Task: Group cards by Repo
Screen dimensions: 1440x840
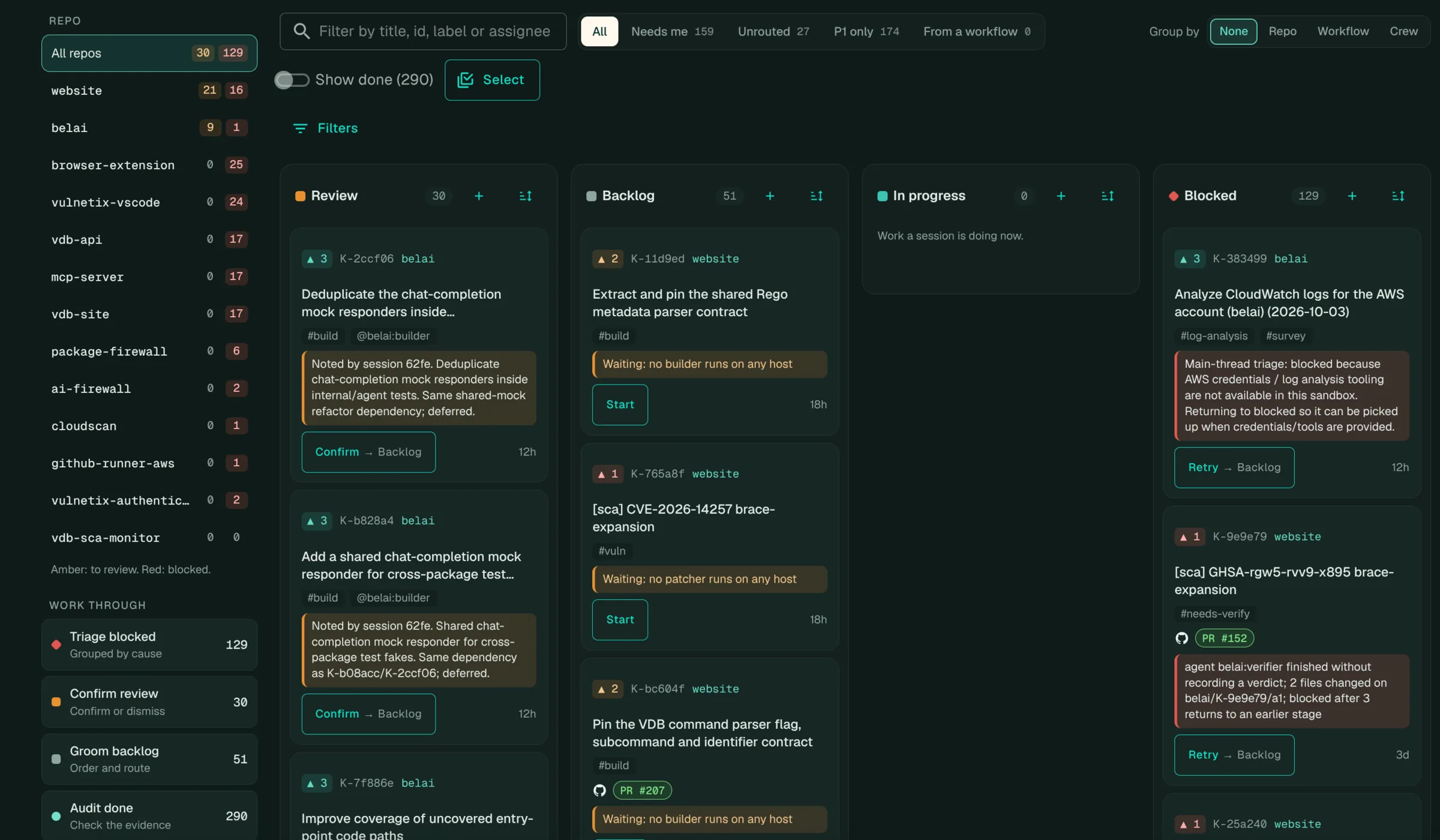Action: click(x=1282, y=31)
